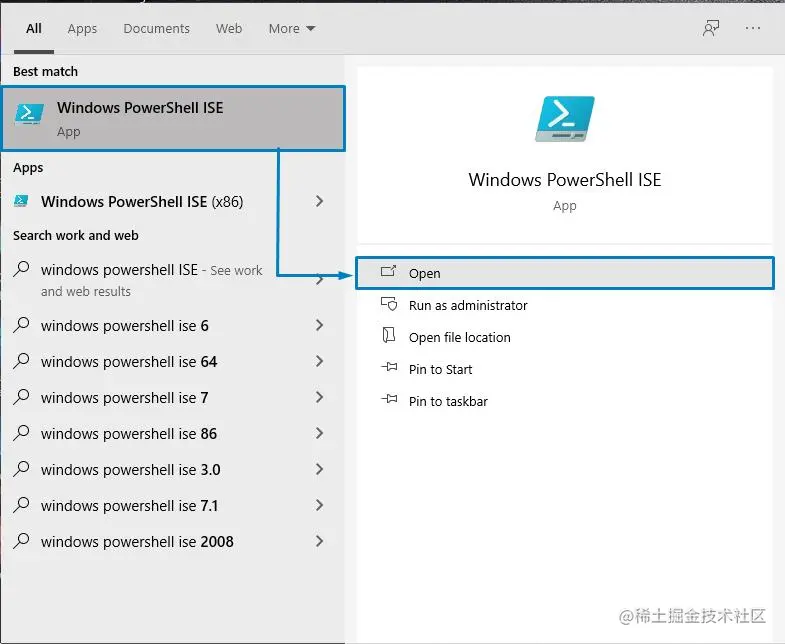The height and width of the screenshot is (644, 785).
Task: Select Windows PowerShell ISE best match
Action: pyautogui.click(x=173, y=119)
